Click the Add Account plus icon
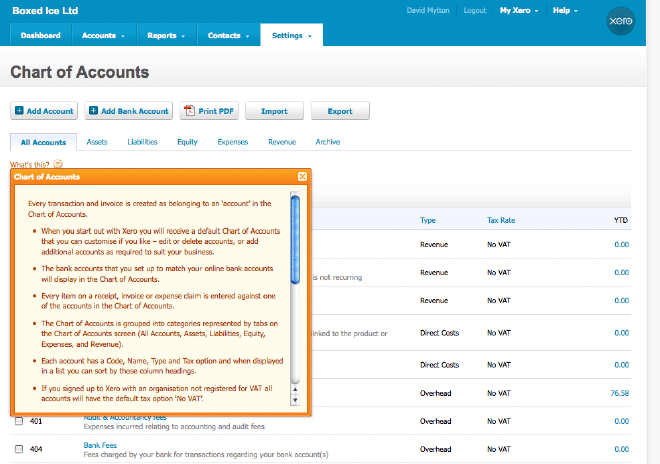The width and height of the screenshot is (660, 464). coord(20,111)
